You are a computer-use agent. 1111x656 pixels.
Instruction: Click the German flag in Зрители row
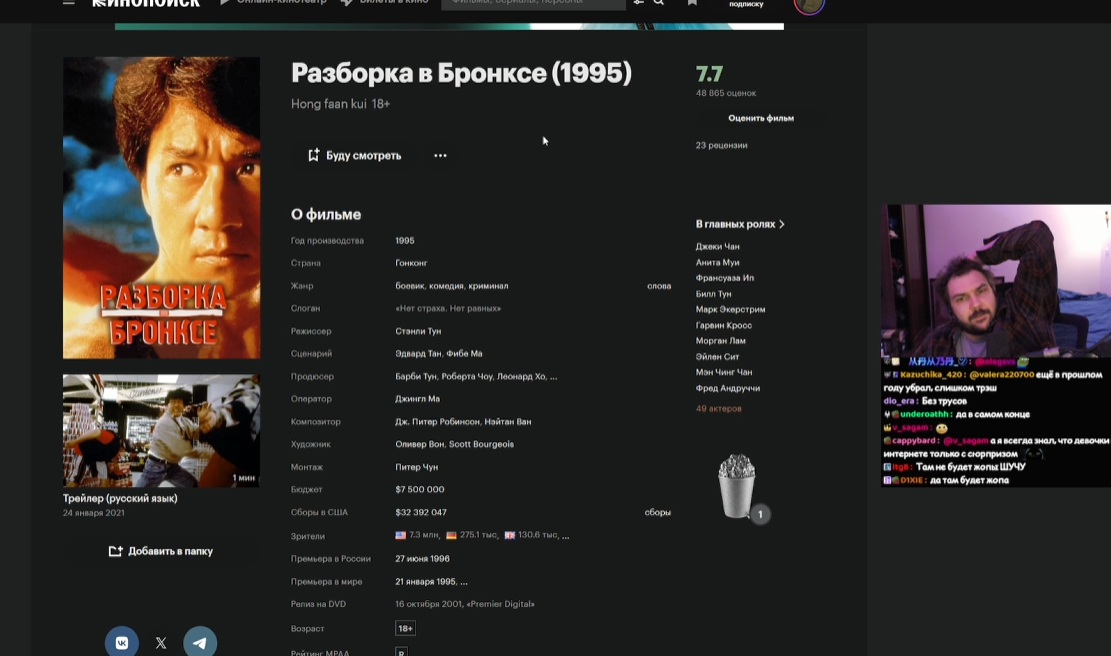[451, 536]
